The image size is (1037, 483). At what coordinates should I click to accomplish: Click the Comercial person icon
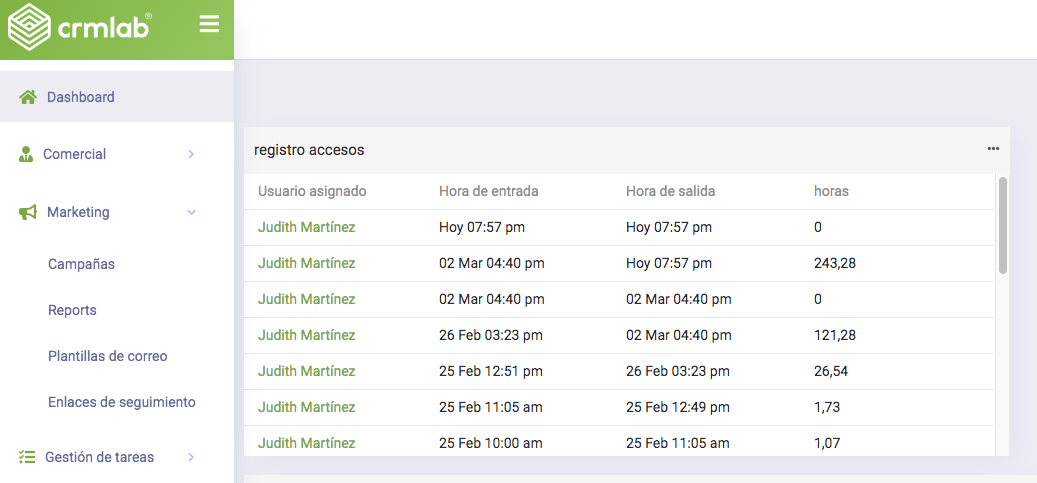pyautogui.click(x=26, y=154)
